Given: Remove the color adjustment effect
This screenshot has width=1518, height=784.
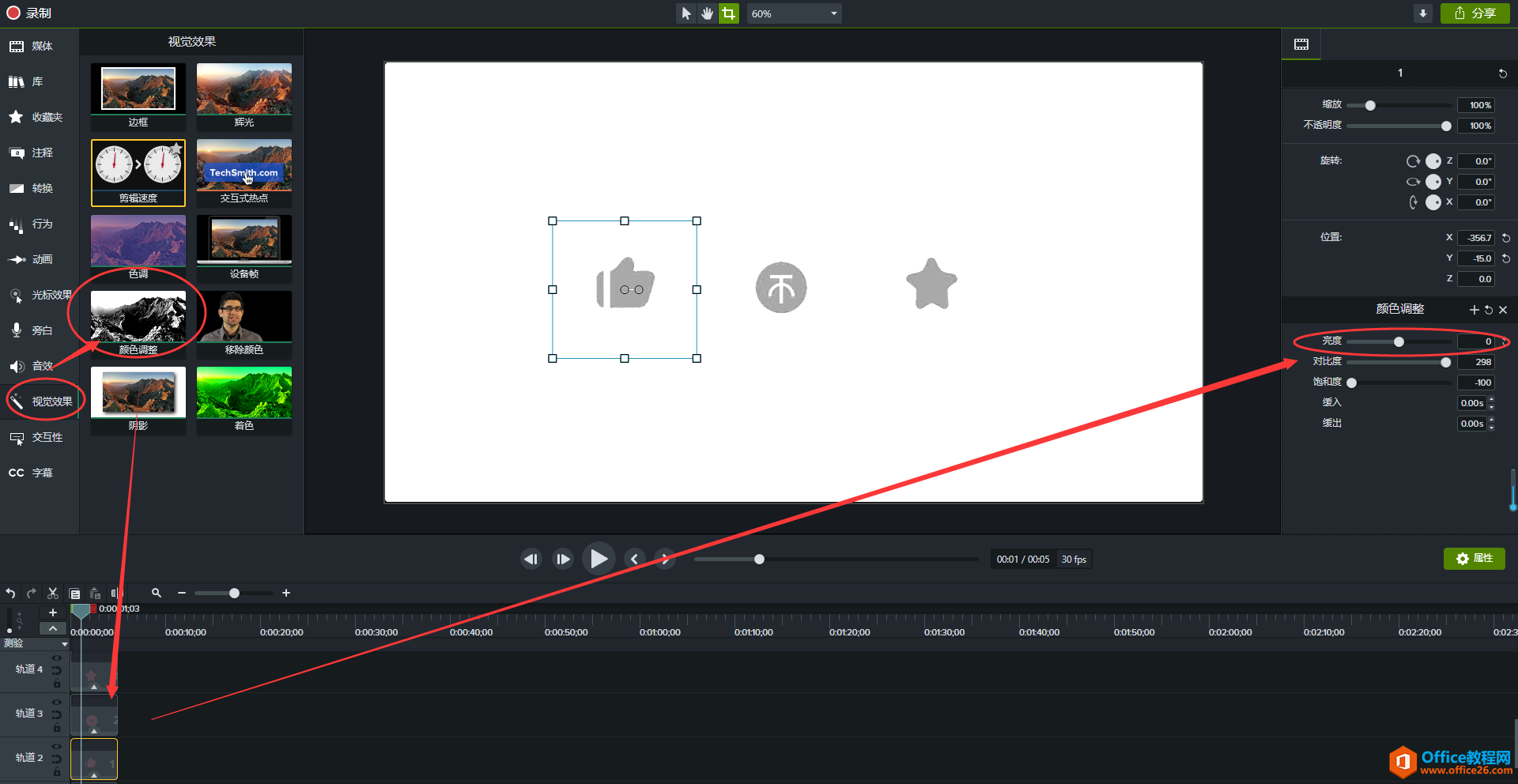Looking at the screenshot, I should tap(1503, 310).
